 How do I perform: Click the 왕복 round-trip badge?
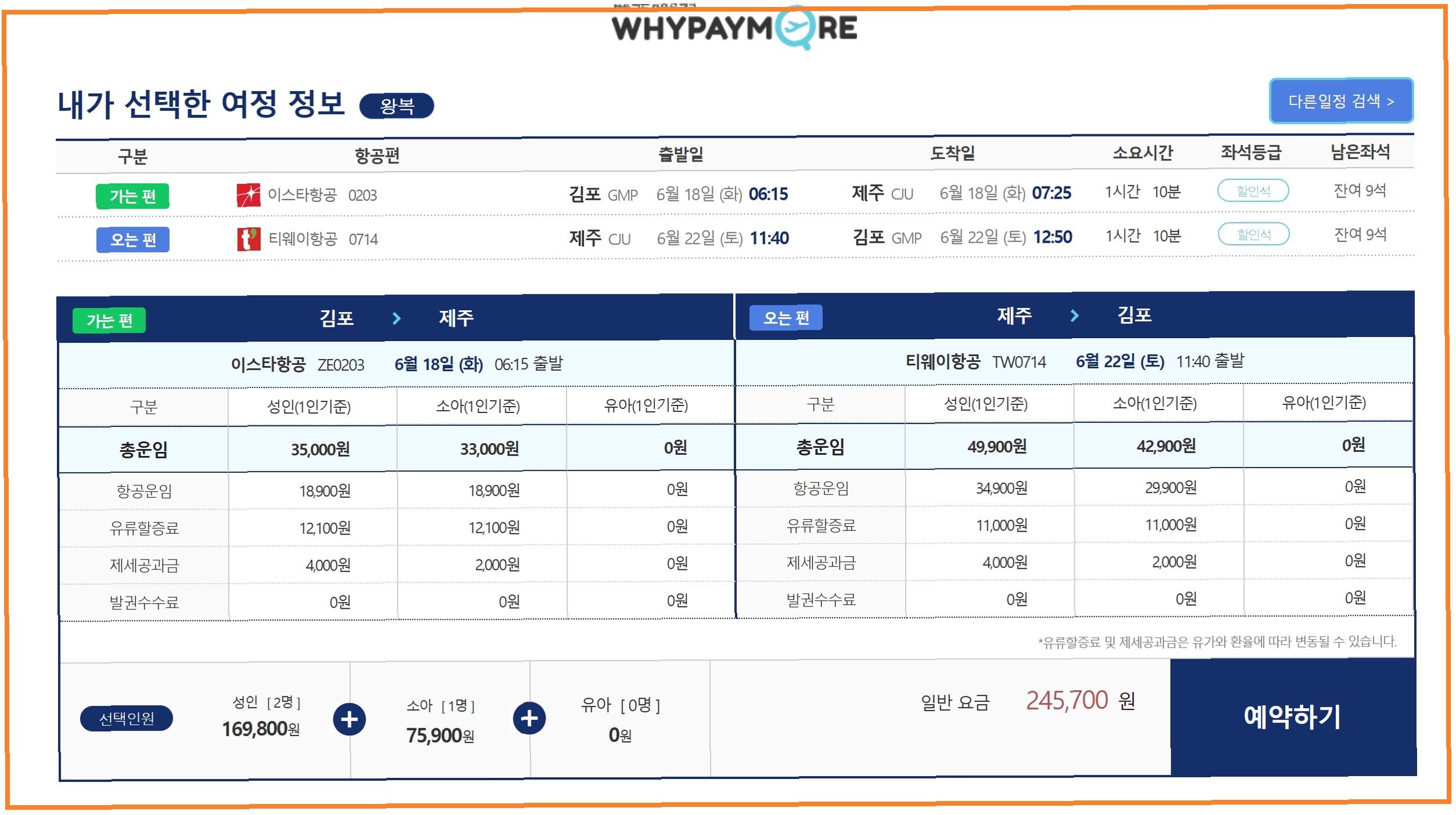(x=397, y=106)
